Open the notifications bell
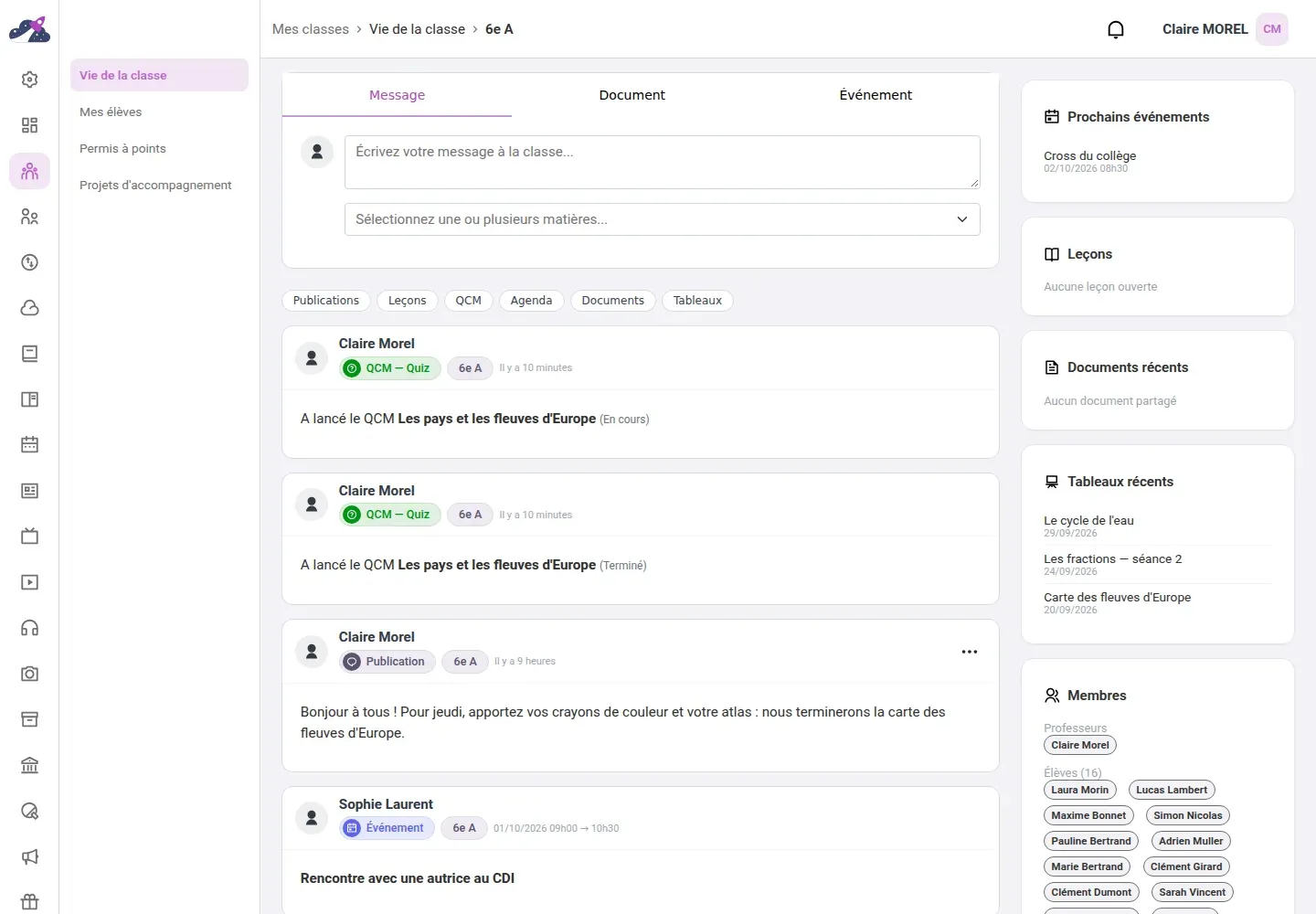 [1116, 29]
